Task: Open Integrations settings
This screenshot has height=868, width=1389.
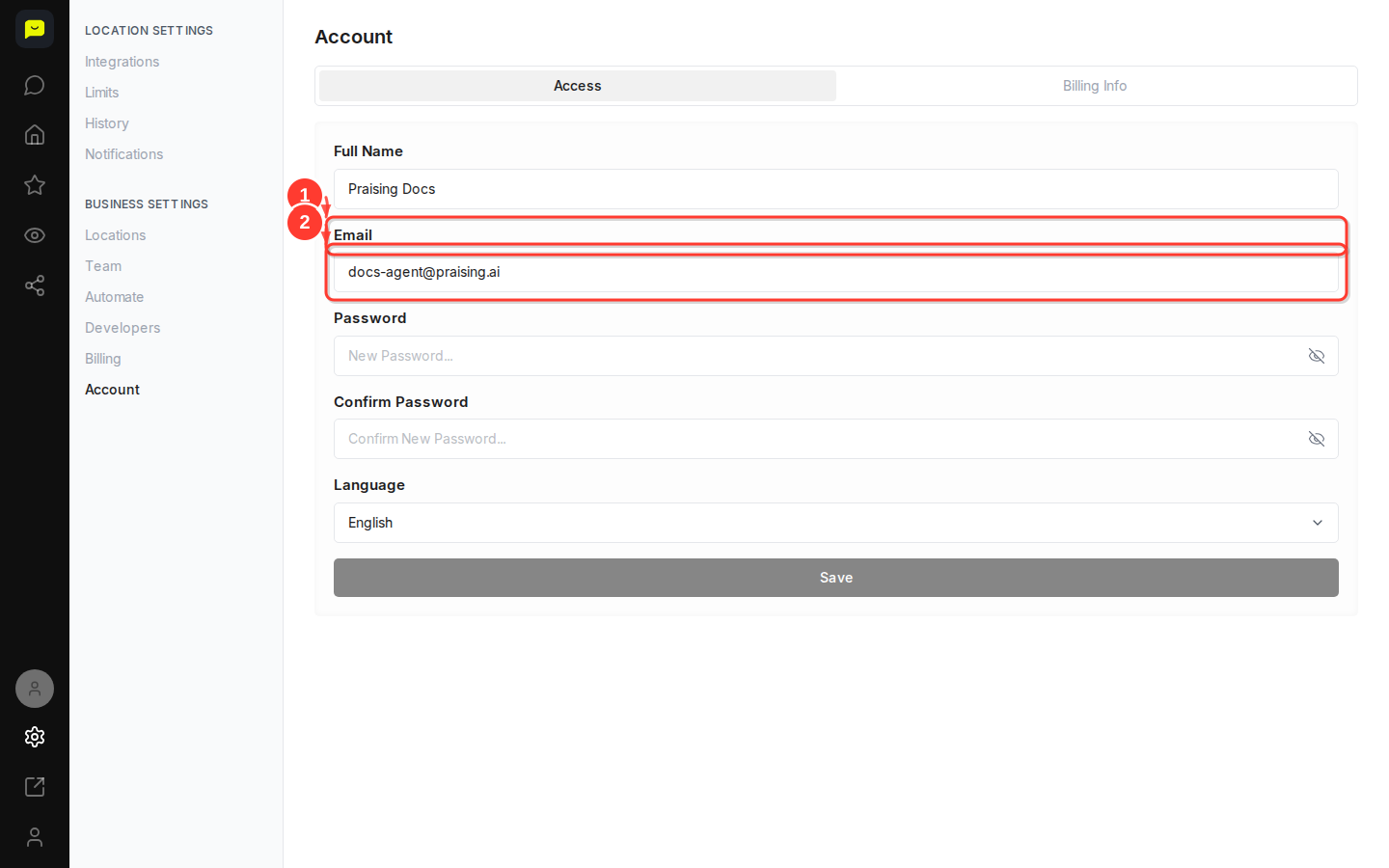Action: point(123,62)
